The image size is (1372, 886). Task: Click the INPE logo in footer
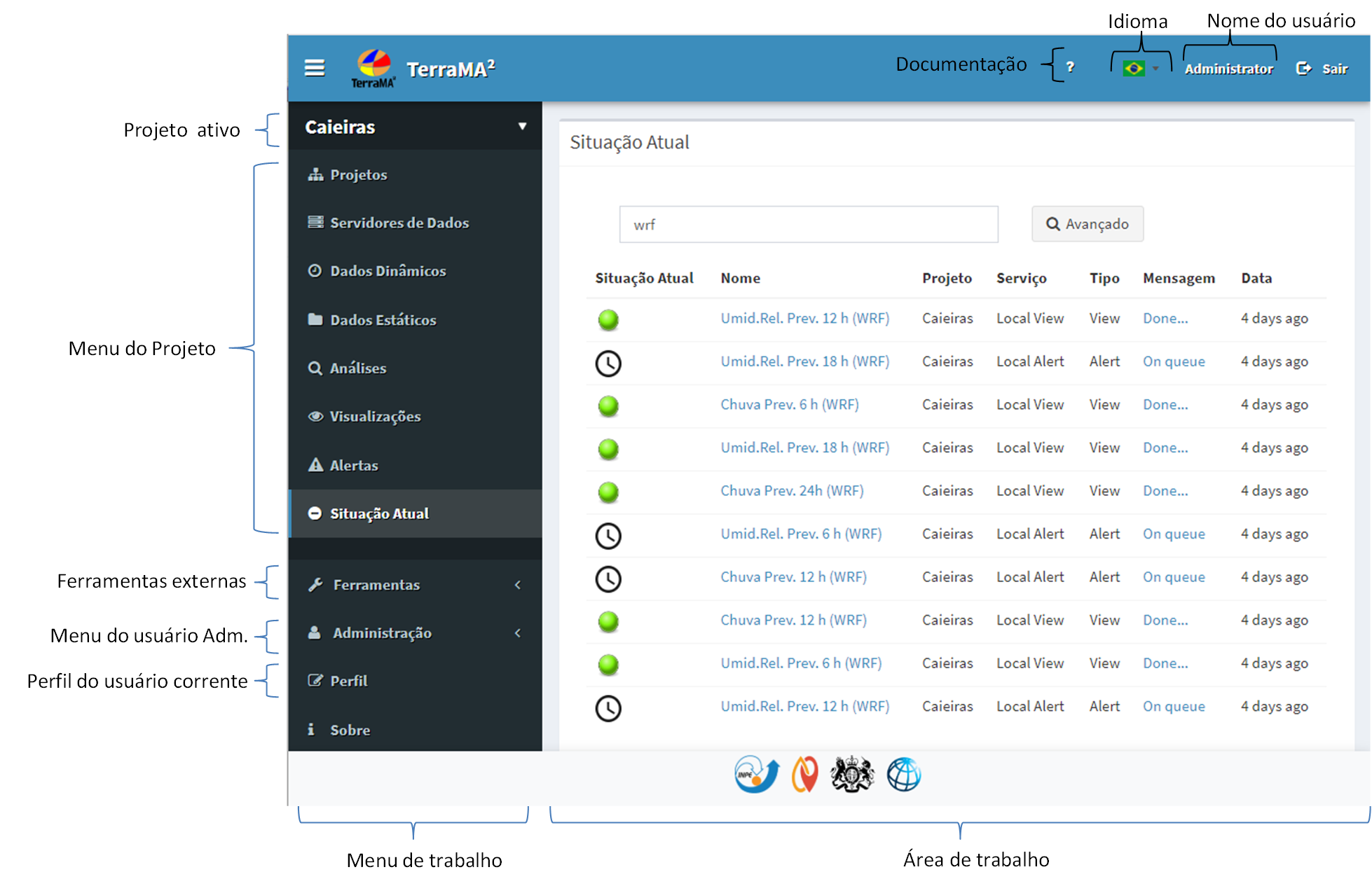[755, 775]
